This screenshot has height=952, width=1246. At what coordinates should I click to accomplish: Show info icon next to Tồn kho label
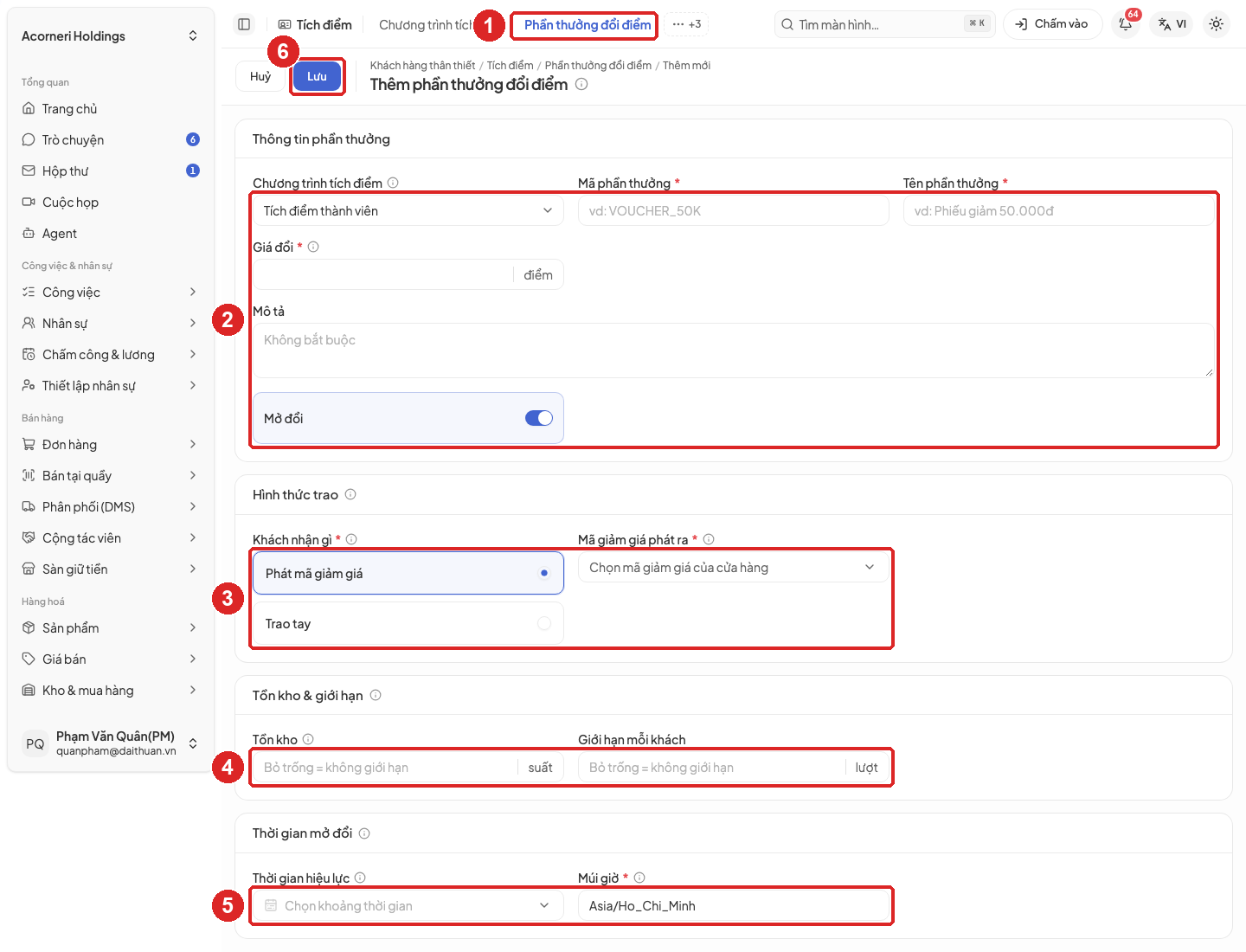308,739
